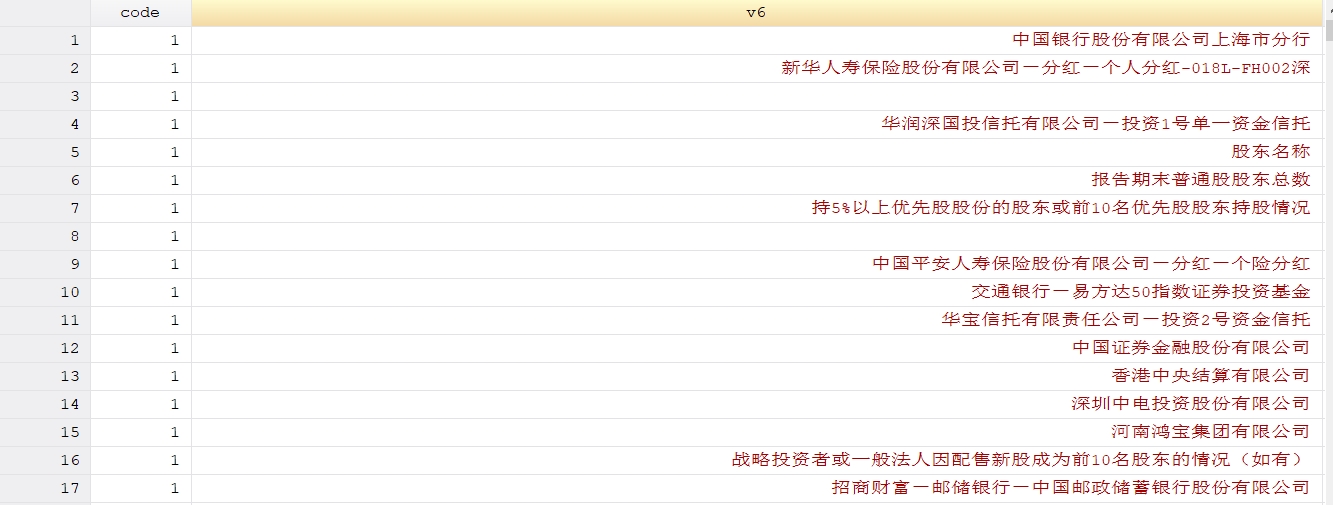
Task: Click cell '河南鸿宝集团有限公司'
Action: (x=757, y=432)
